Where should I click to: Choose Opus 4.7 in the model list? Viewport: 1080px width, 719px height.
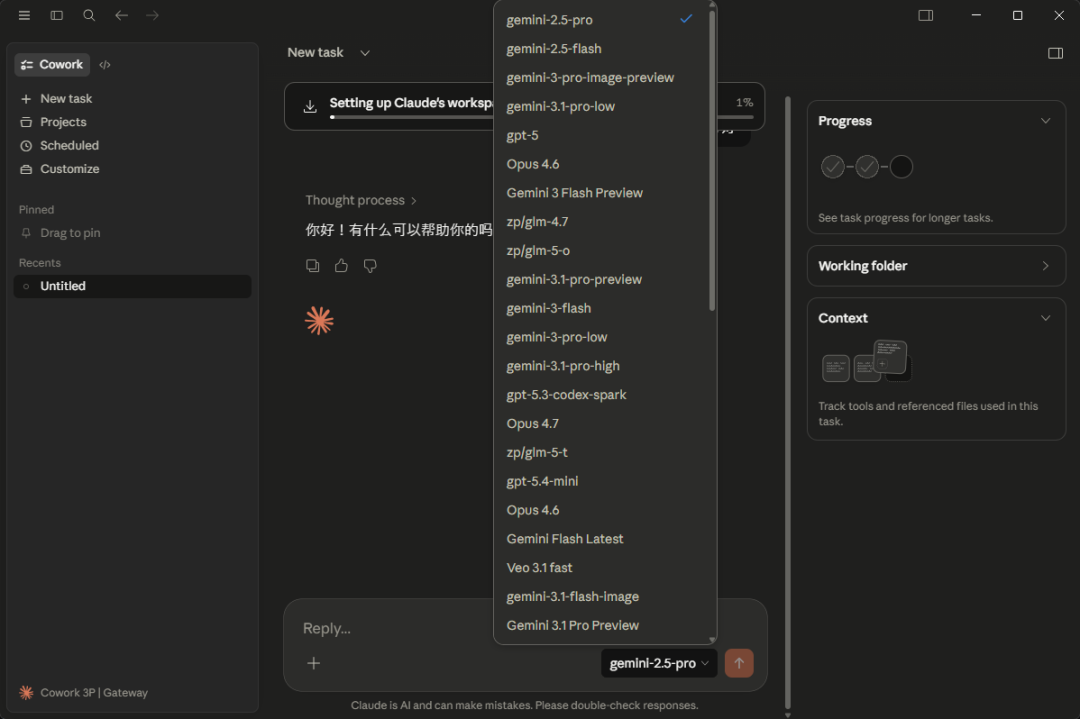533,423
